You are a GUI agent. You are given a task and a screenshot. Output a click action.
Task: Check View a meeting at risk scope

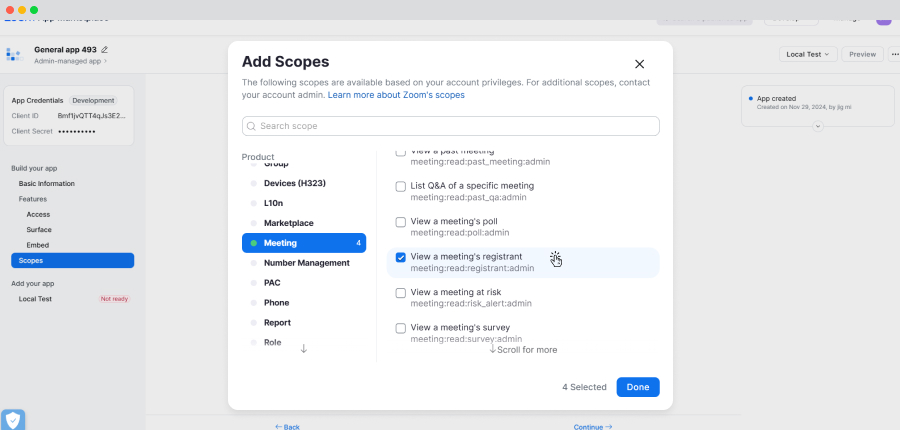point(401,293)
